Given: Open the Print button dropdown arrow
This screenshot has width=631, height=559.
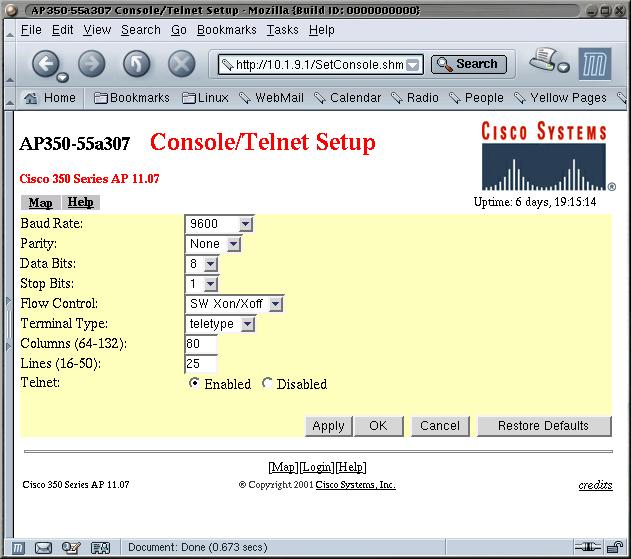Looking at the screenshot, I should pyautogui.click(x=564, y=67).
